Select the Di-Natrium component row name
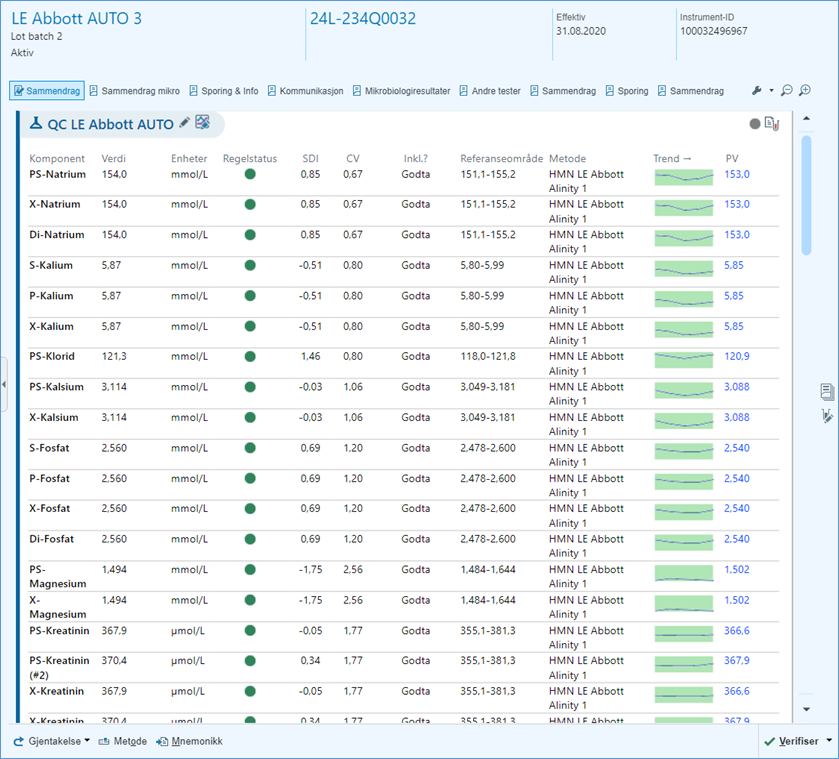 coord(57,235)
